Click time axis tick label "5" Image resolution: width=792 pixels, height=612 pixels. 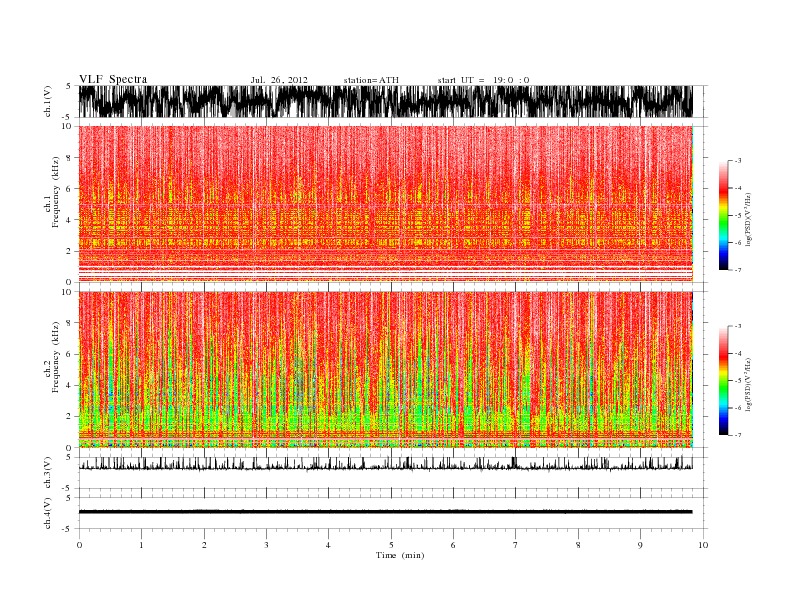[x=391, y=545]
